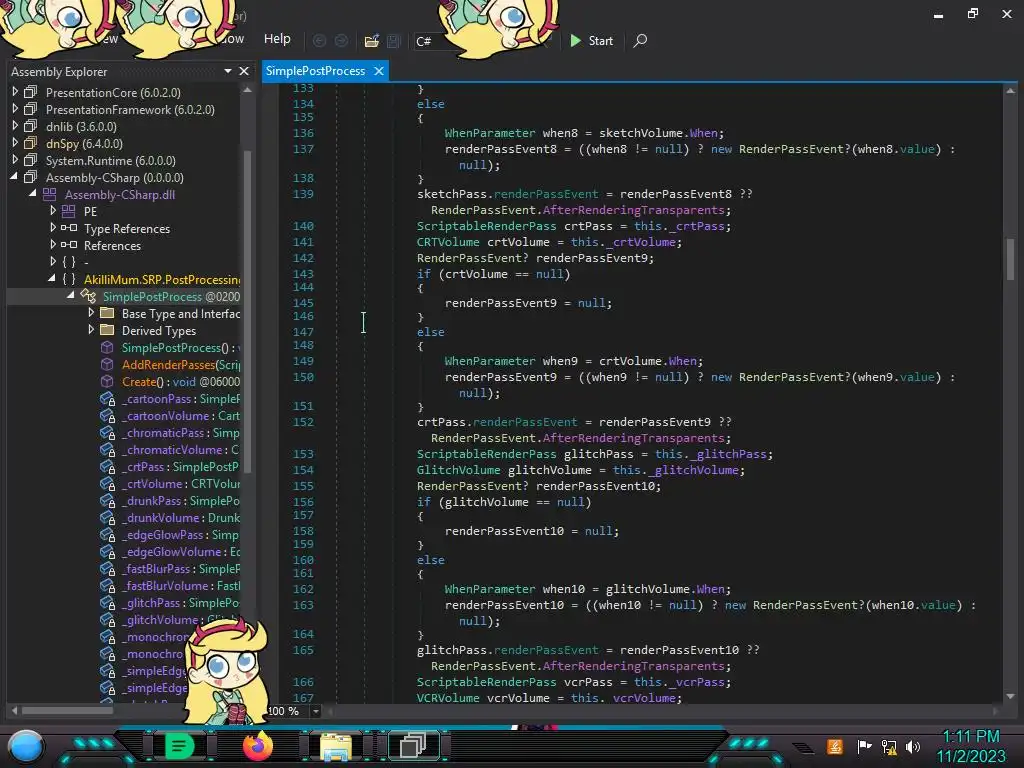
Task: Click the Base Type and Interfaces folder icon
Action: [107, 313]
